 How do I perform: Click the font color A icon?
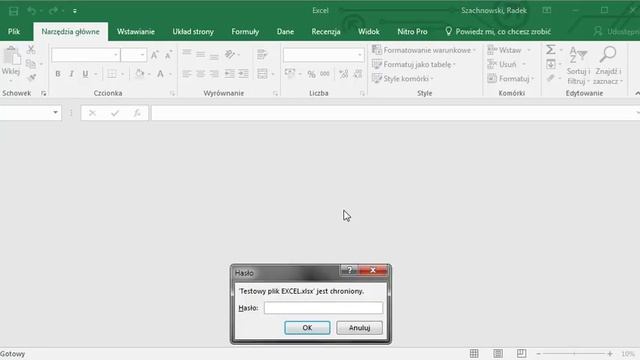coord(160,74)
